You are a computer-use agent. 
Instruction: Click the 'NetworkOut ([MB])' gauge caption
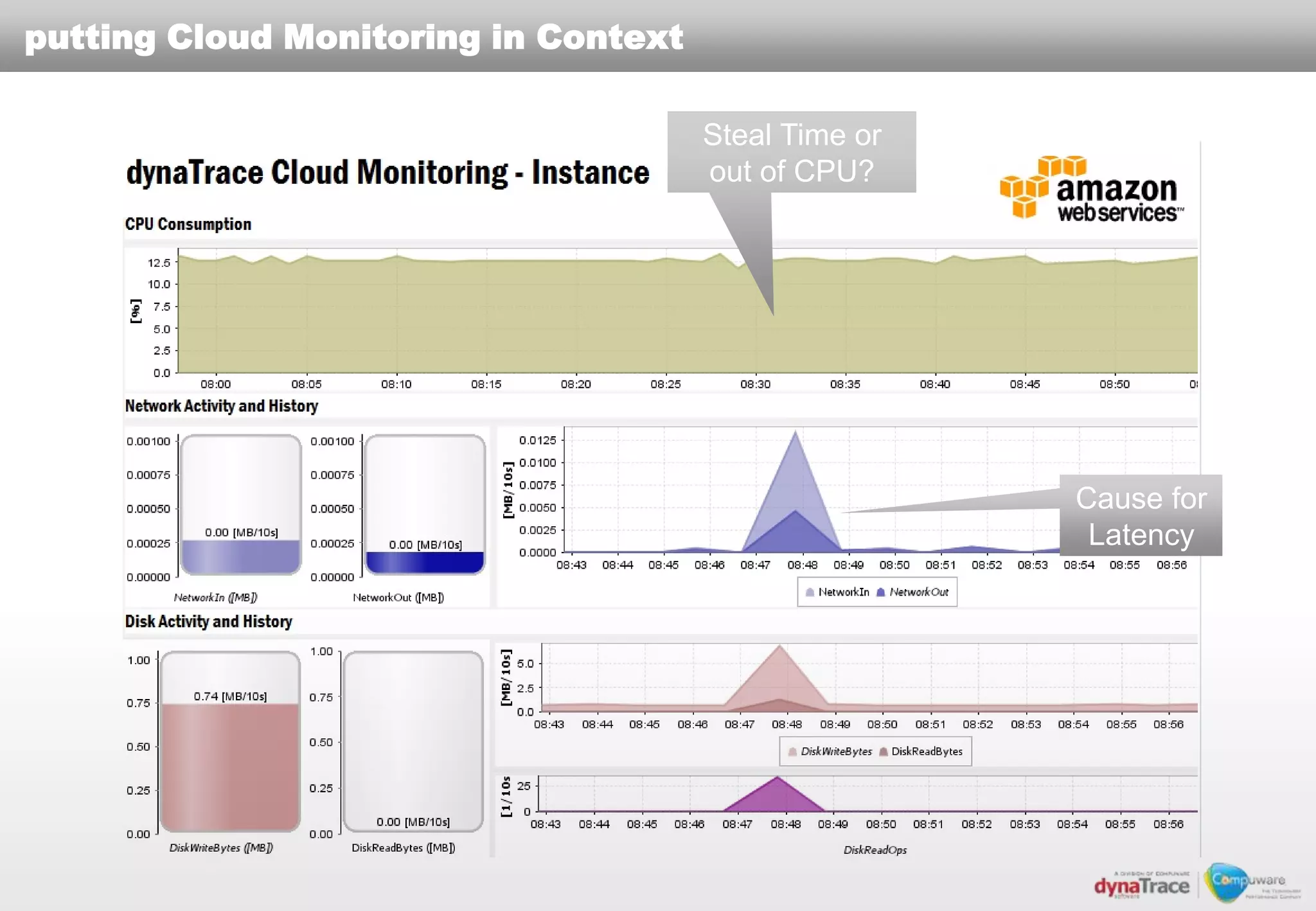(x=398, y=597)
